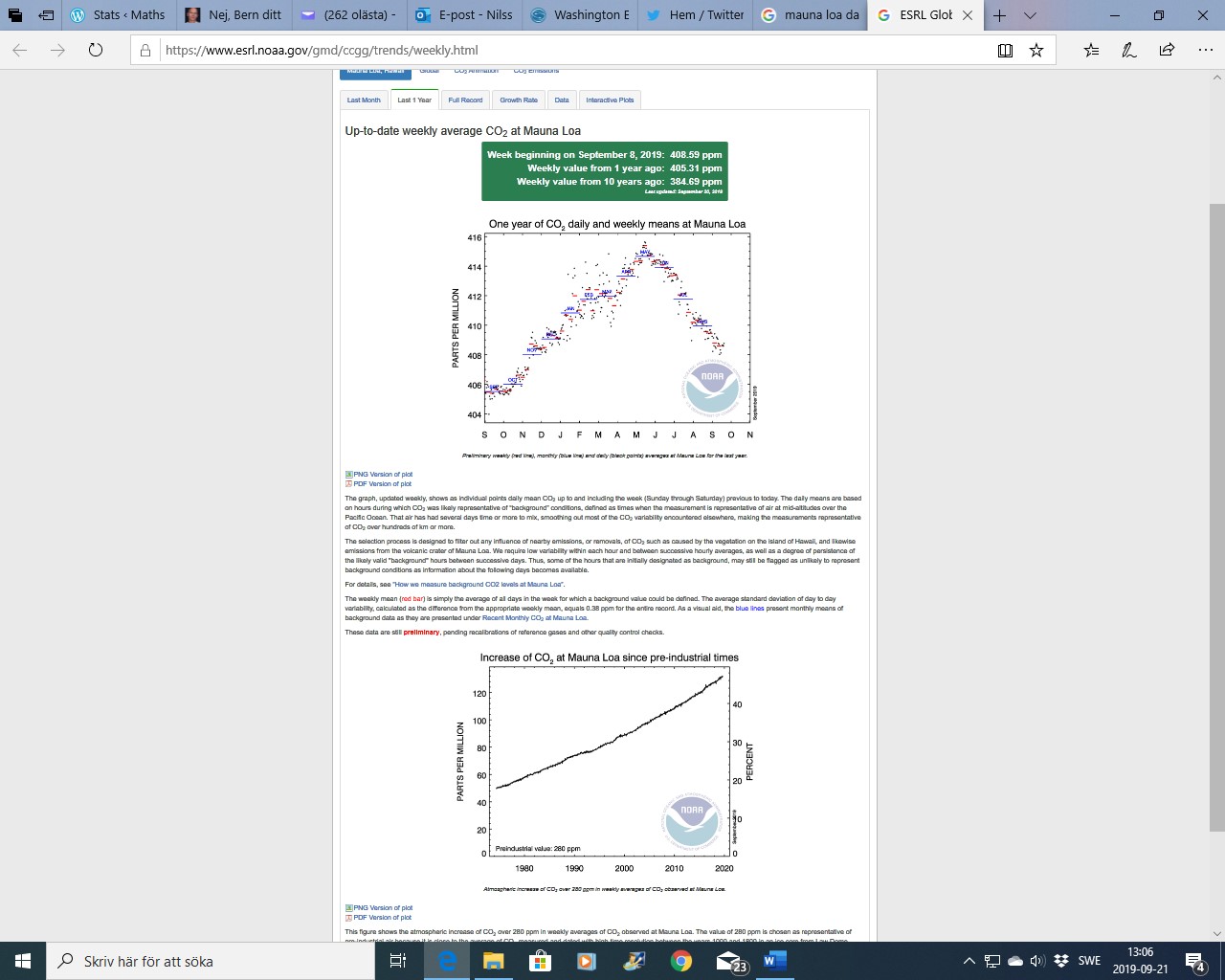Open the favorites hub icon
This screenshot has width=1225, height=980.
tap(1092, 51)
